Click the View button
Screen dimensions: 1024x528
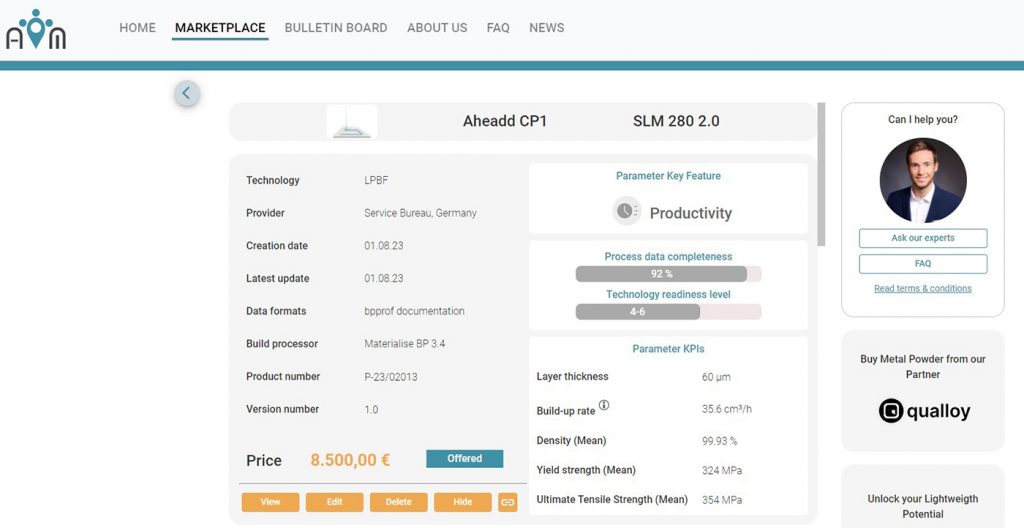pyautogui.click(x=270, y=502)
